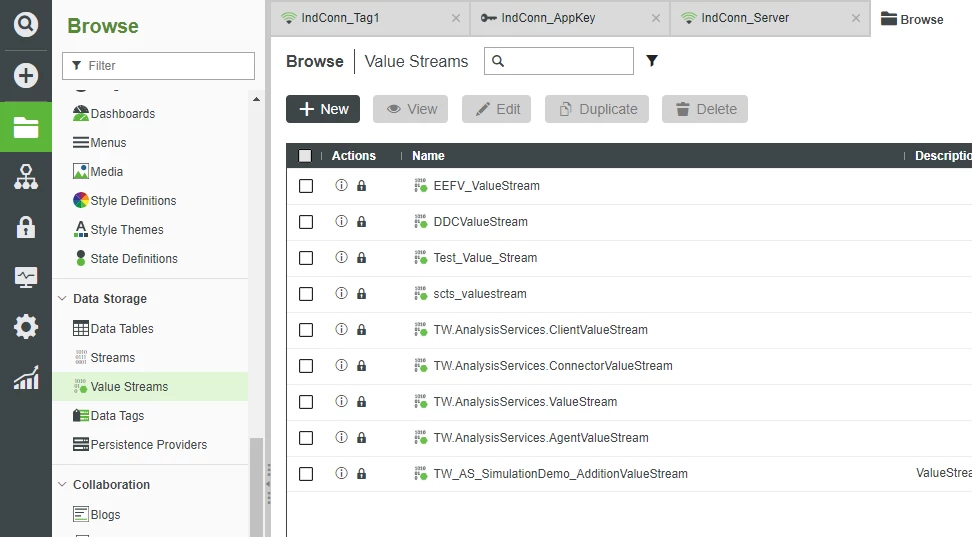Check the DDCValueStream row checkbox
Image resolution: width=972 pixels, height=537 pixels.
306,222
